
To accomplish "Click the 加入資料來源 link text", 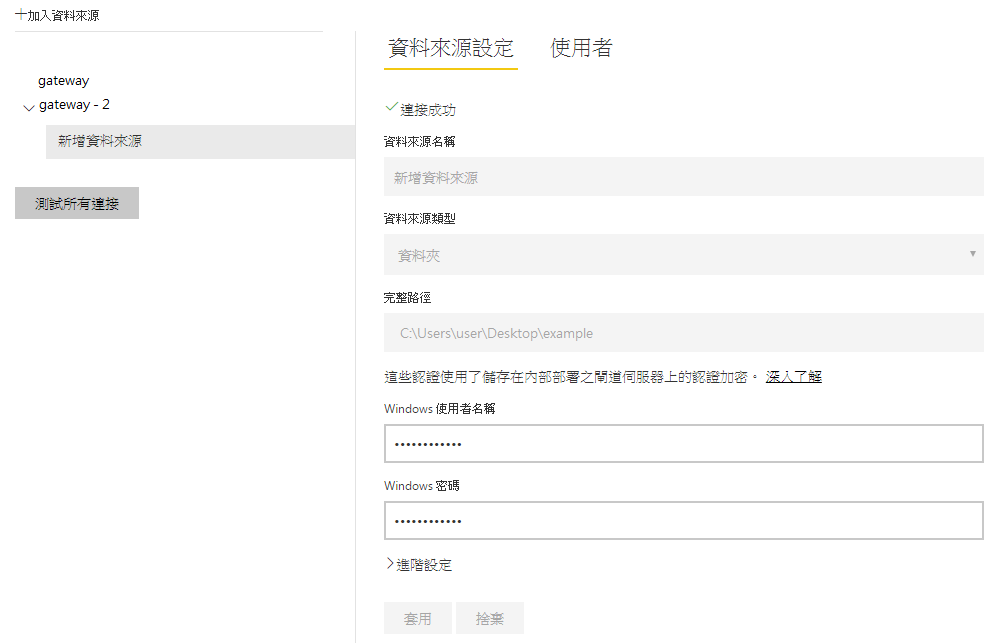I will (x=64, y=16).
